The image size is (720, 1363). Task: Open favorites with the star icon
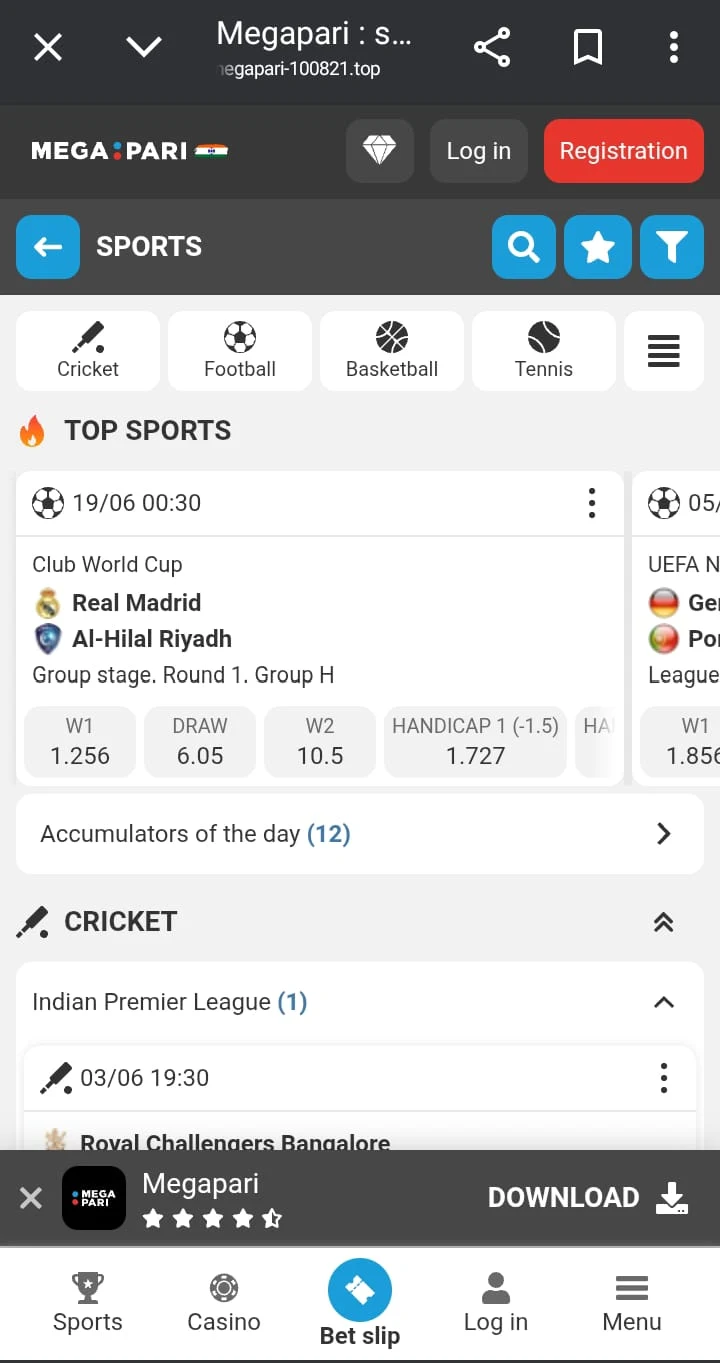coord(597,246)
